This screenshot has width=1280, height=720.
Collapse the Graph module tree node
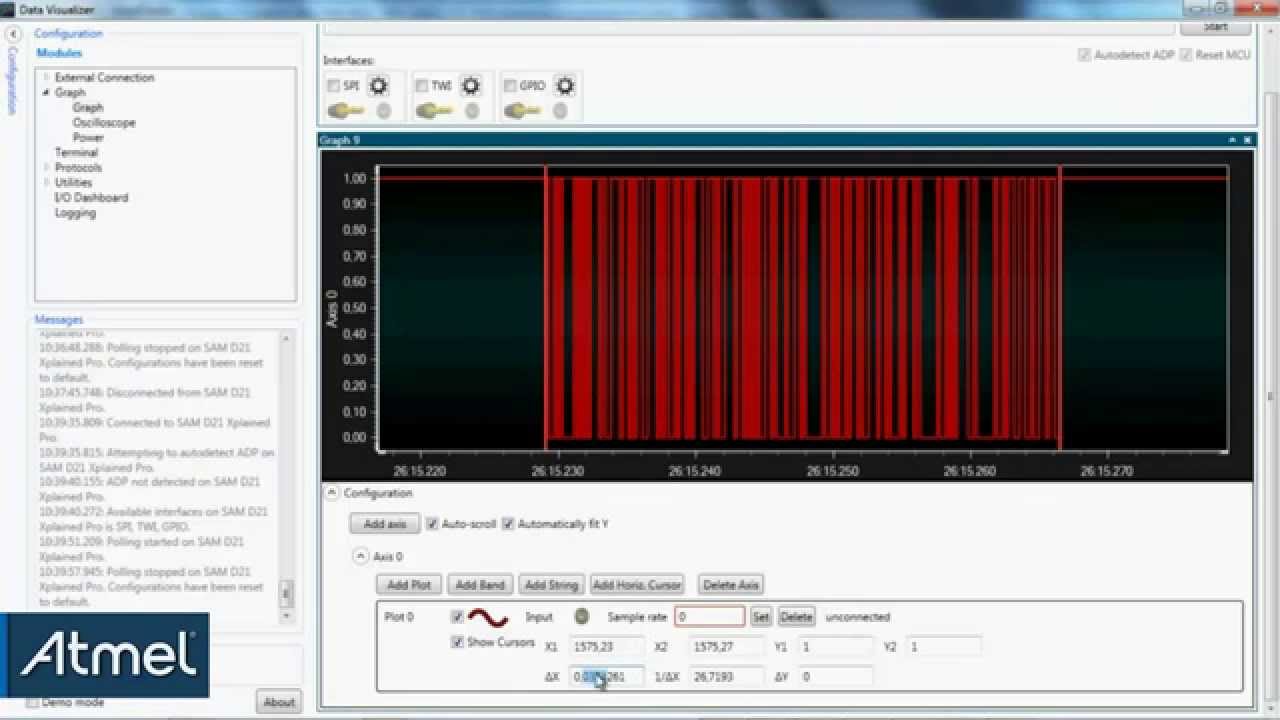46,92
